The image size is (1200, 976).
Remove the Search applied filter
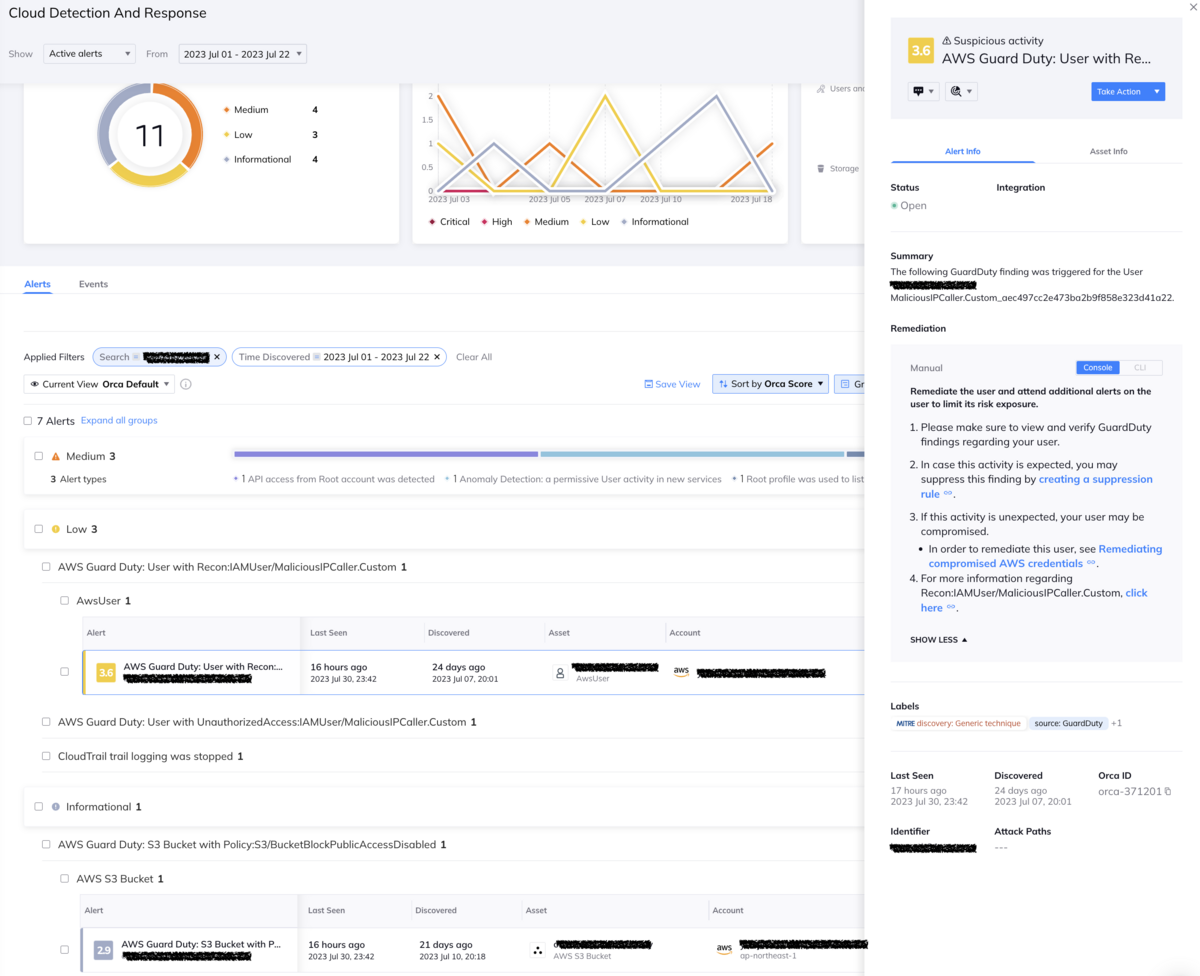[x=217, y=357]
